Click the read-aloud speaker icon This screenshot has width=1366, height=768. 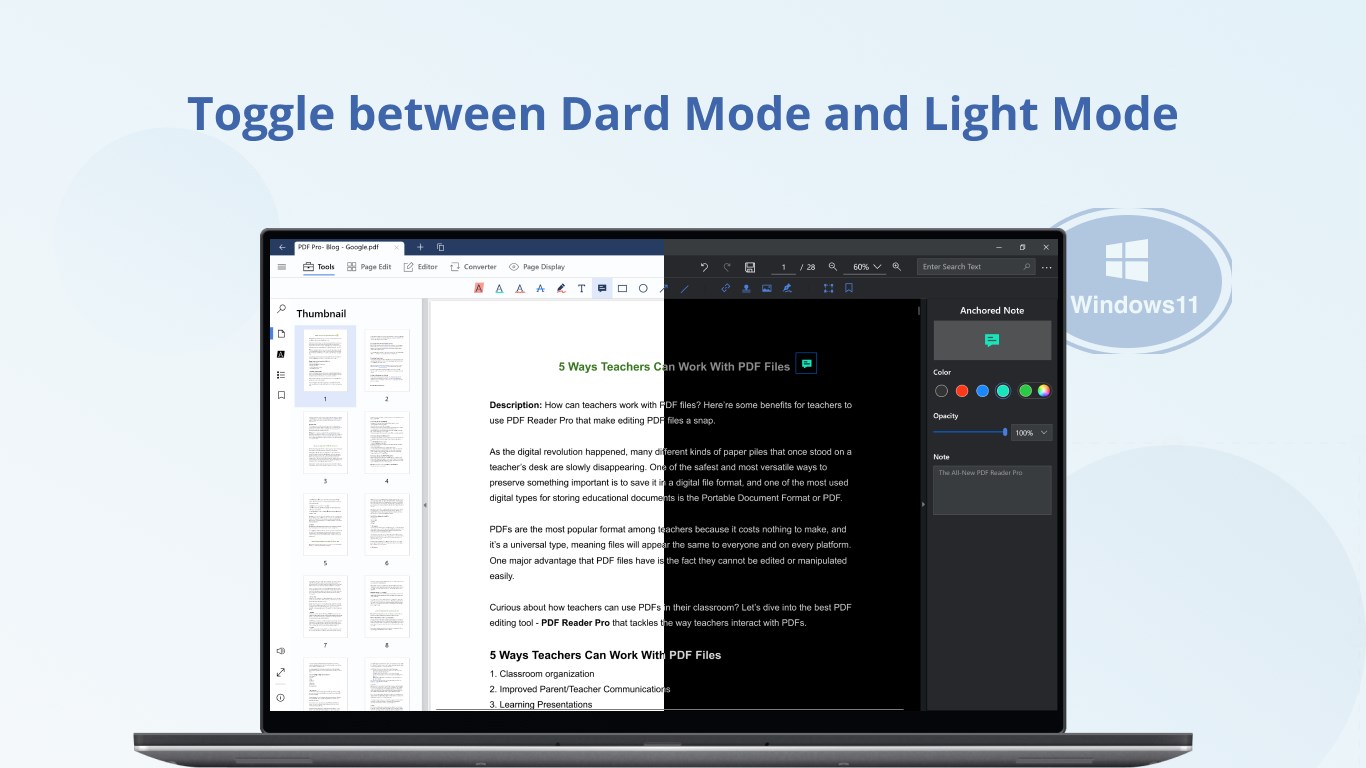(x=281, y=651)
